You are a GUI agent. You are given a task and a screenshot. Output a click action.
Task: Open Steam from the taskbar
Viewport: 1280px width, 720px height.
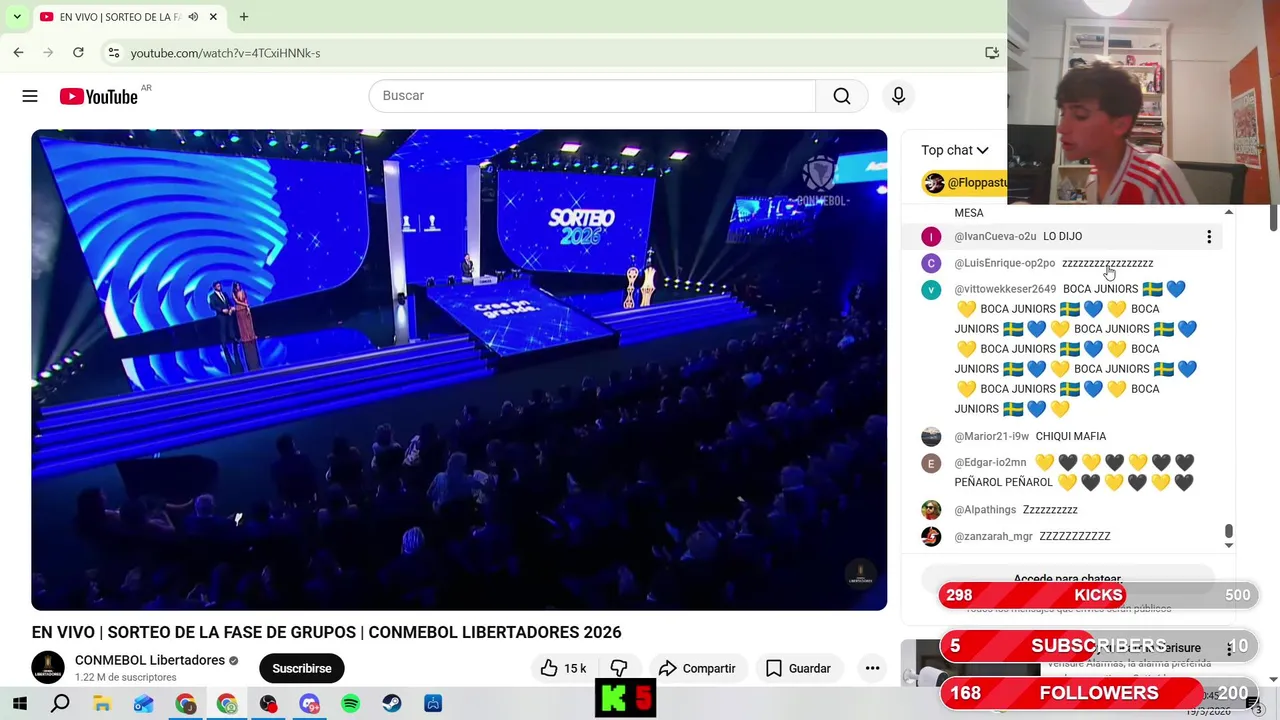[392, 704]
